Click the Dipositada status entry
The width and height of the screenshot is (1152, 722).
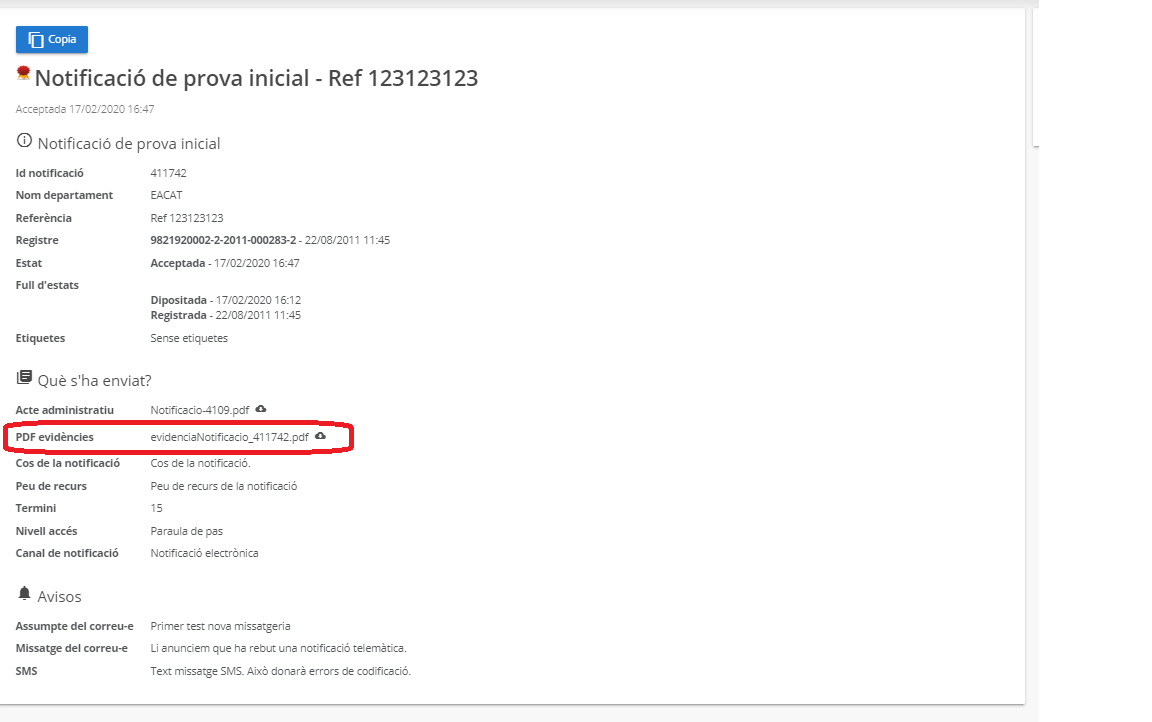226,300
